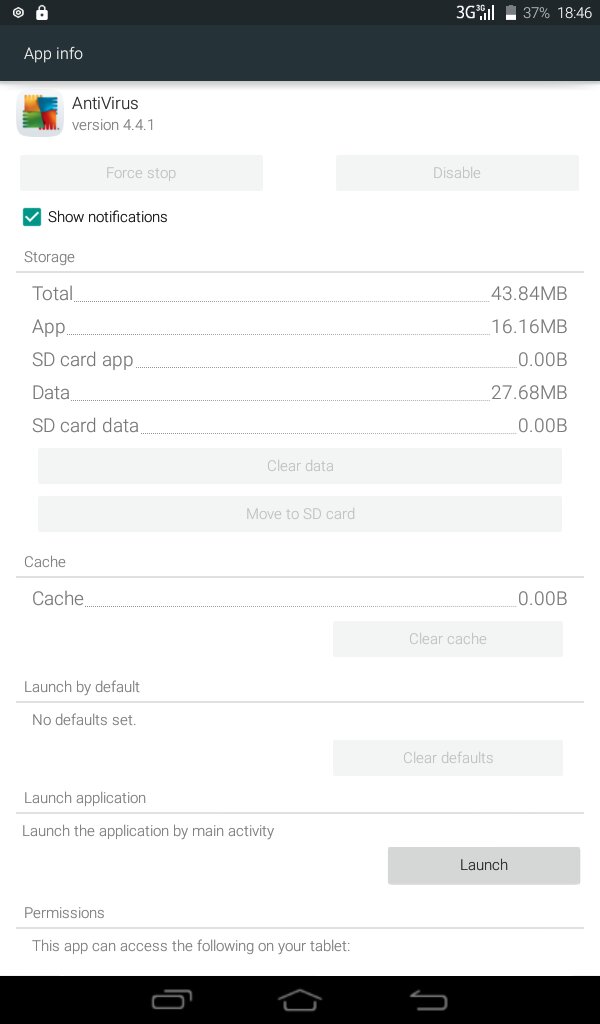Image resolution: width=600 pixels, height=1024 pixels.
Task: Tap the AntiVirus app icon
Action: click(x=40, y=114)
